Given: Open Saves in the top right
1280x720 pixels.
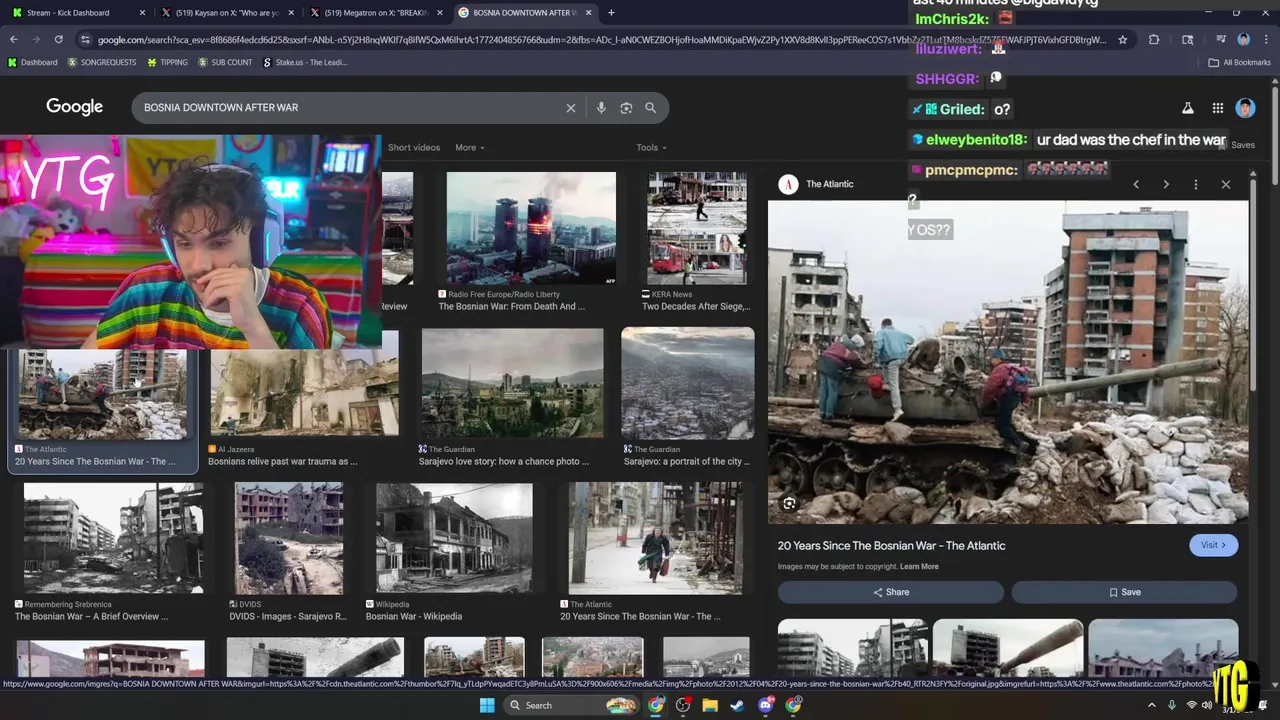Looking at the screenshot, I should [1243, 145].
